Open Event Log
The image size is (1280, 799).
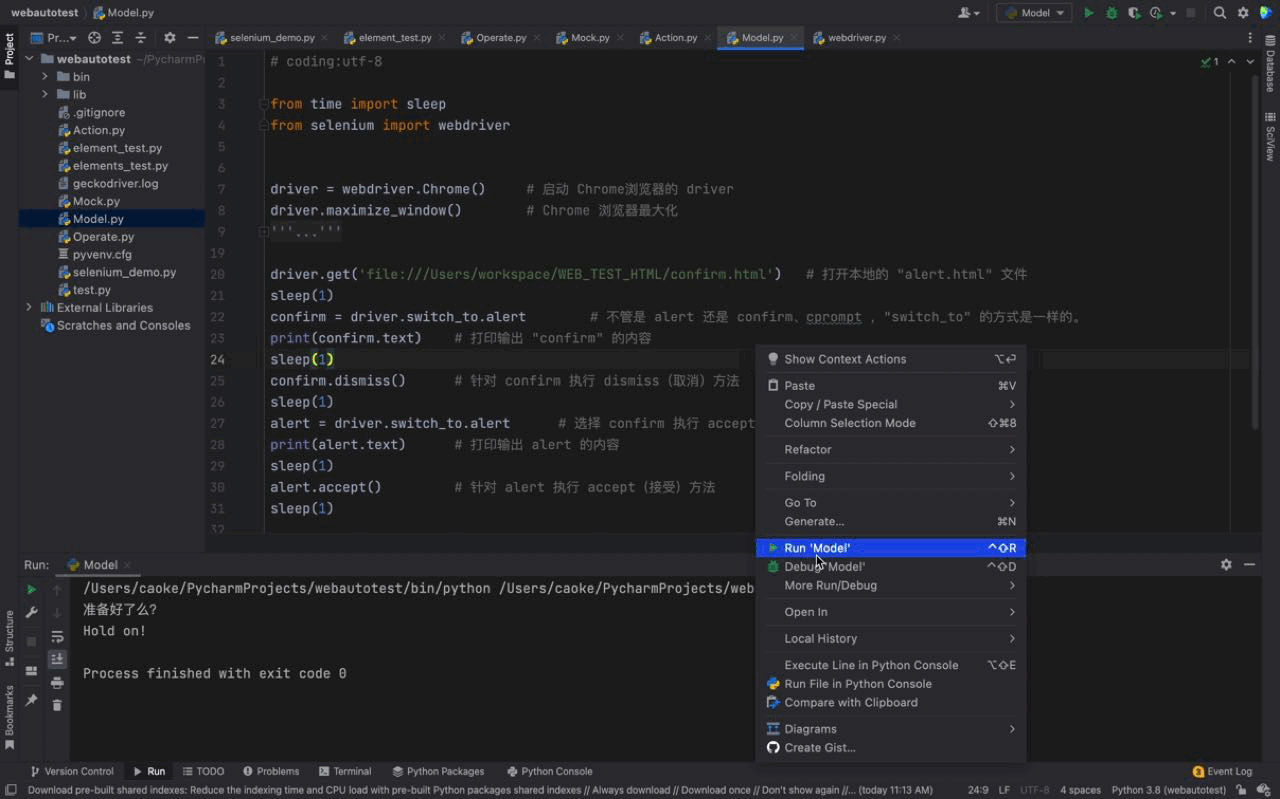click(x=1222, y=772)
